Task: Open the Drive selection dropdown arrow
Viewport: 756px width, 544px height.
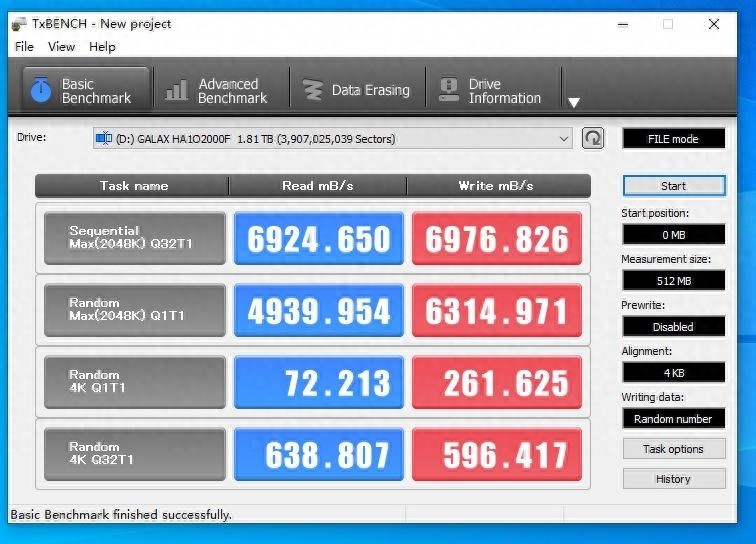Action: pyautogui.click(x=564, y=139)
